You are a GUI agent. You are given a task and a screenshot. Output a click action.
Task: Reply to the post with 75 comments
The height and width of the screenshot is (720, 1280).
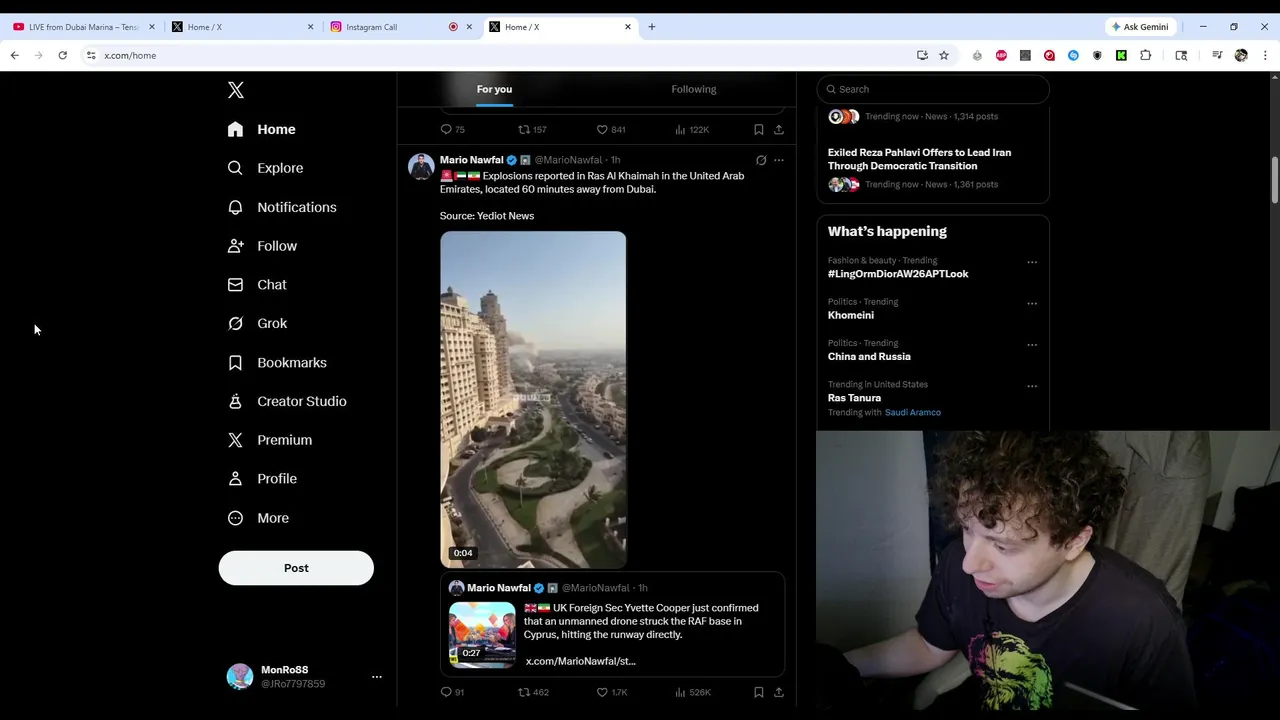(x=453, y=129)
